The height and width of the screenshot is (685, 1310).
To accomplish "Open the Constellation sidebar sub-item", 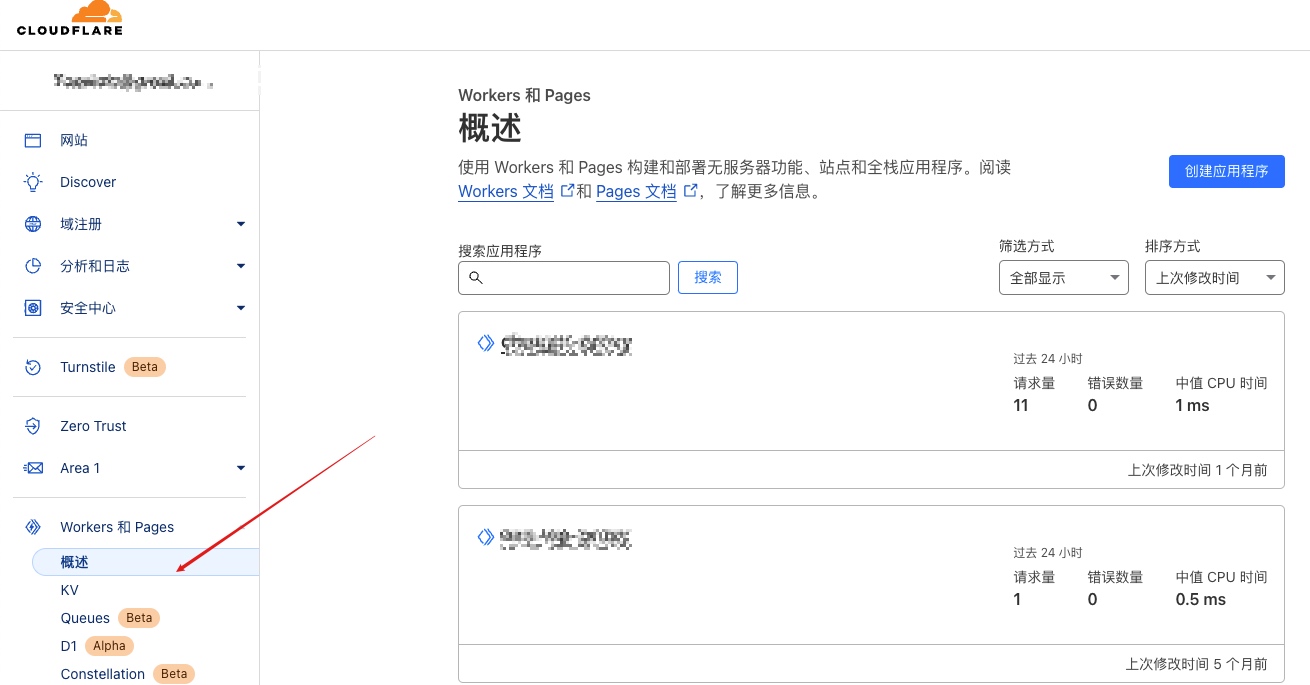I will pyautogui.click(x=102, y=674).
